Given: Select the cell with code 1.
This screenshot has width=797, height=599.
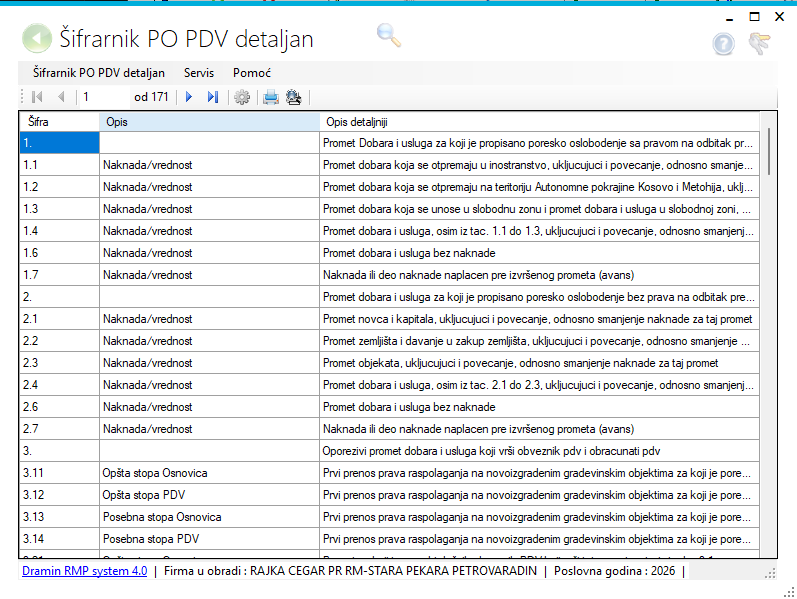Looking at the screenshot, I should [59, 143].
